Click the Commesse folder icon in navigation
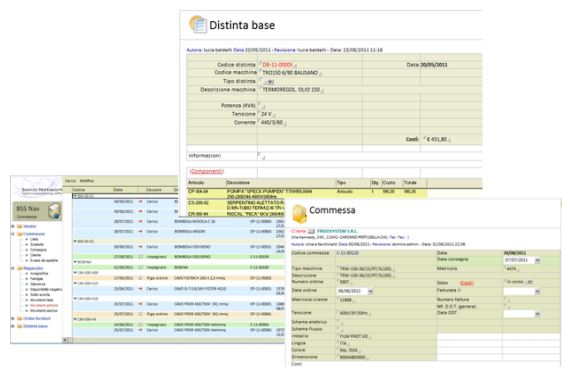The image size is (565, 368). pos(19,234)
